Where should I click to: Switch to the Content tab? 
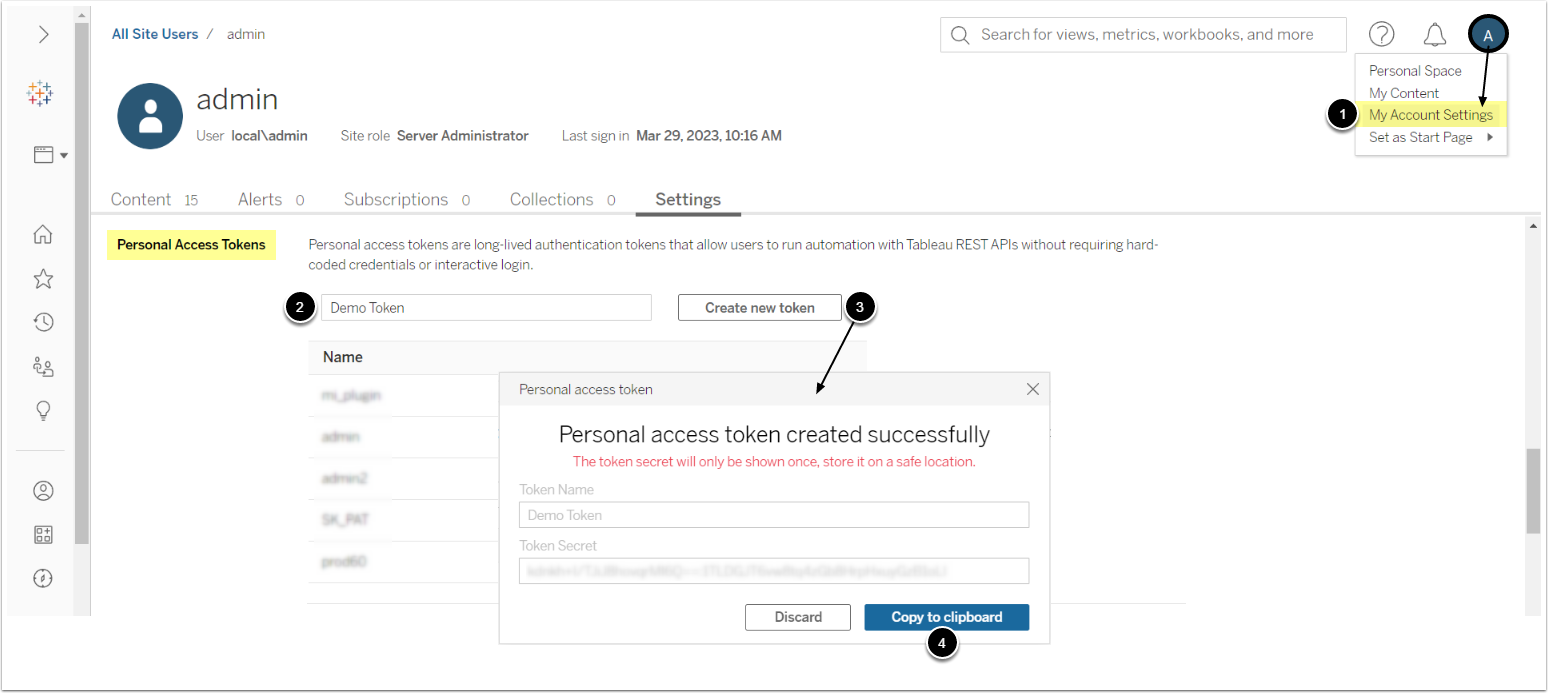tap(141, 199)
